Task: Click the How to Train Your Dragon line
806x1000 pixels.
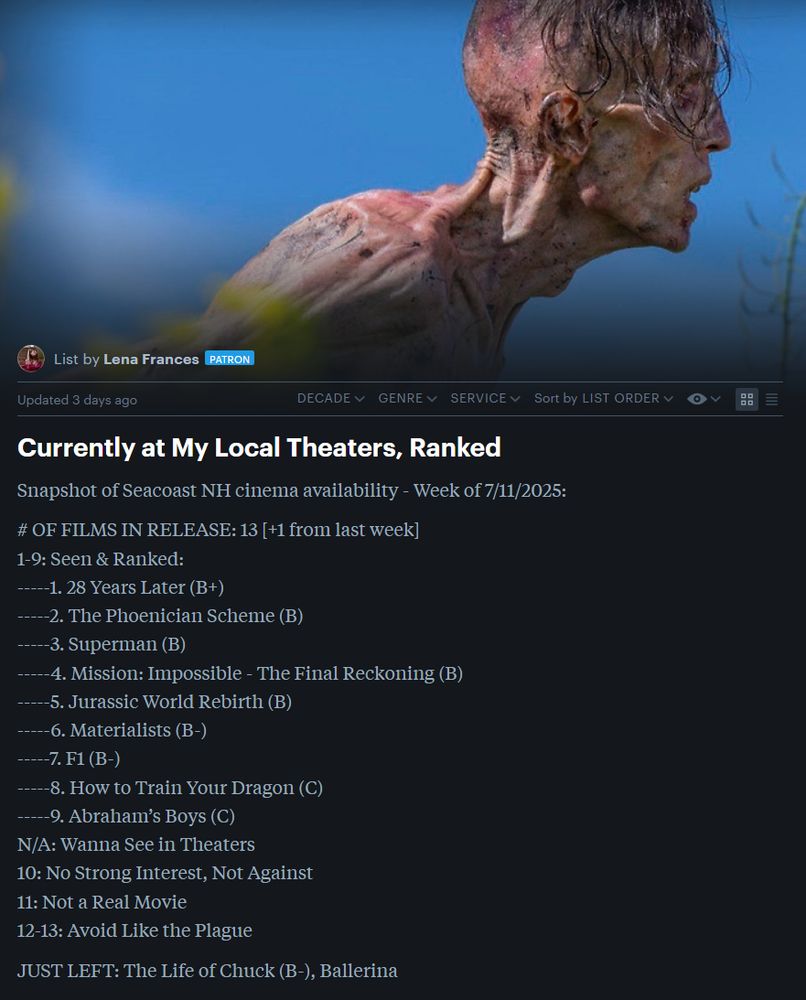Action: click(170, 788)
